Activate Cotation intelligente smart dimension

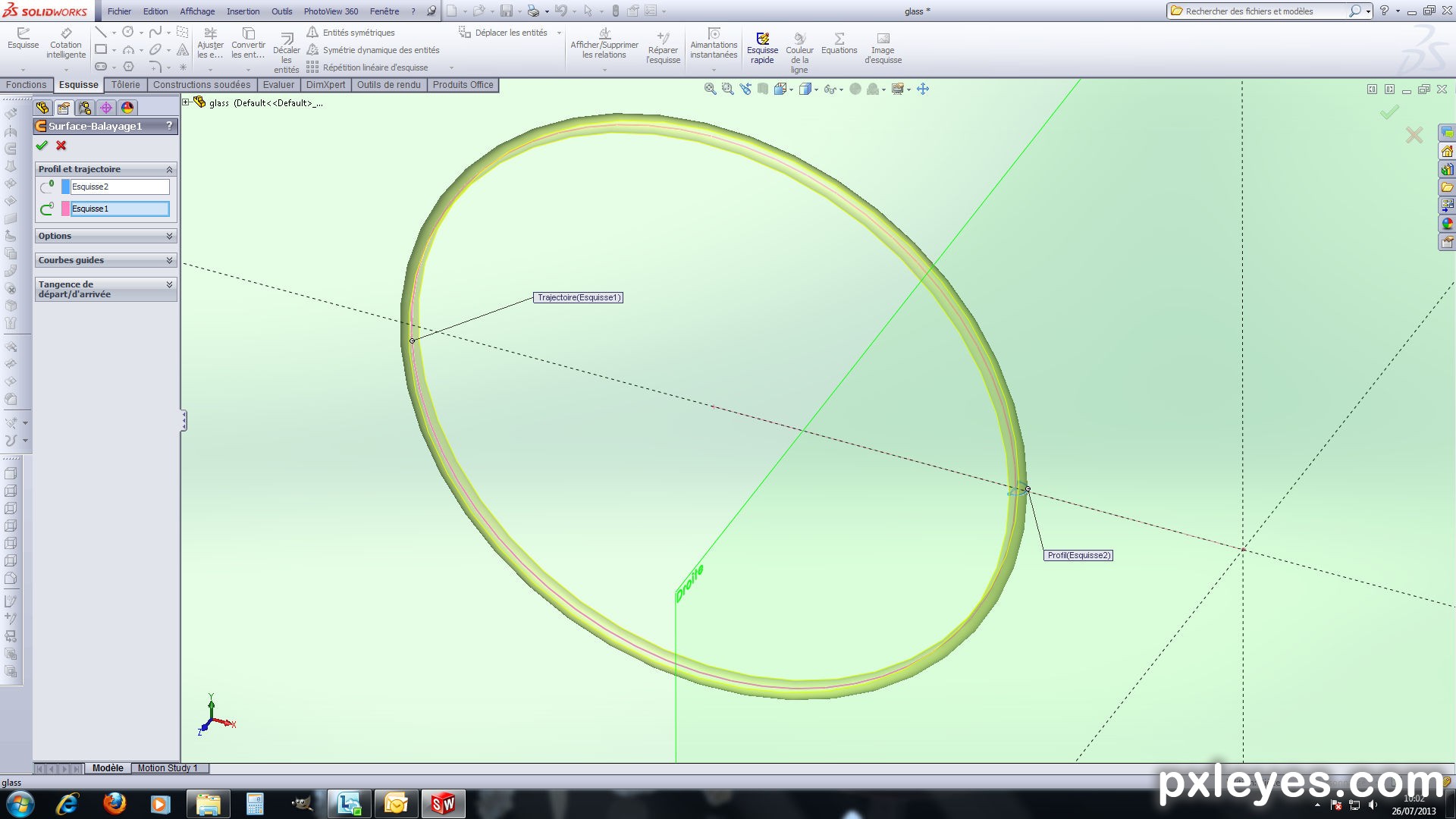66,43
